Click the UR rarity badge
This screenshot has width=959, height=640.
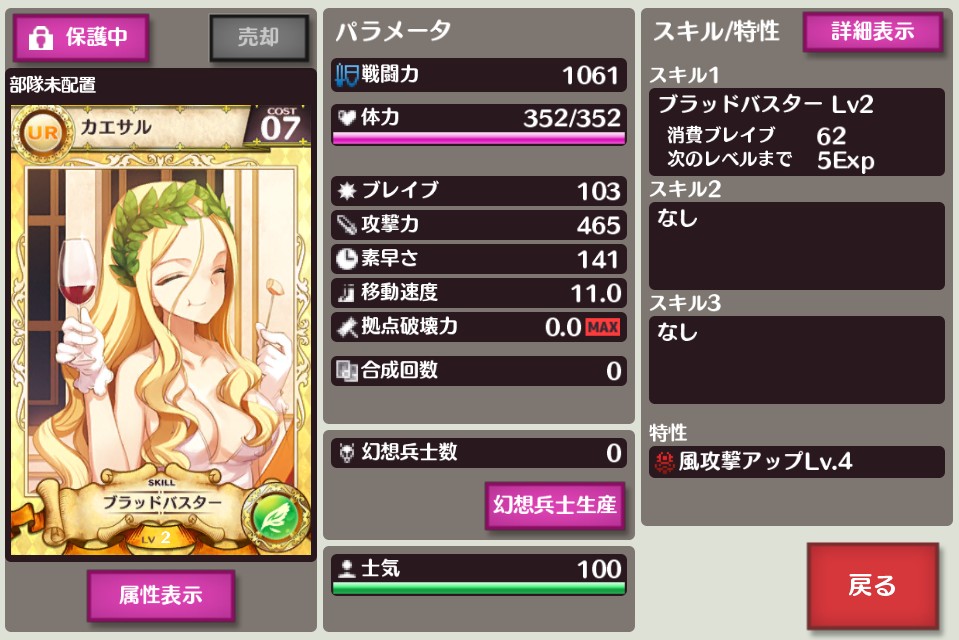point(43,133)
